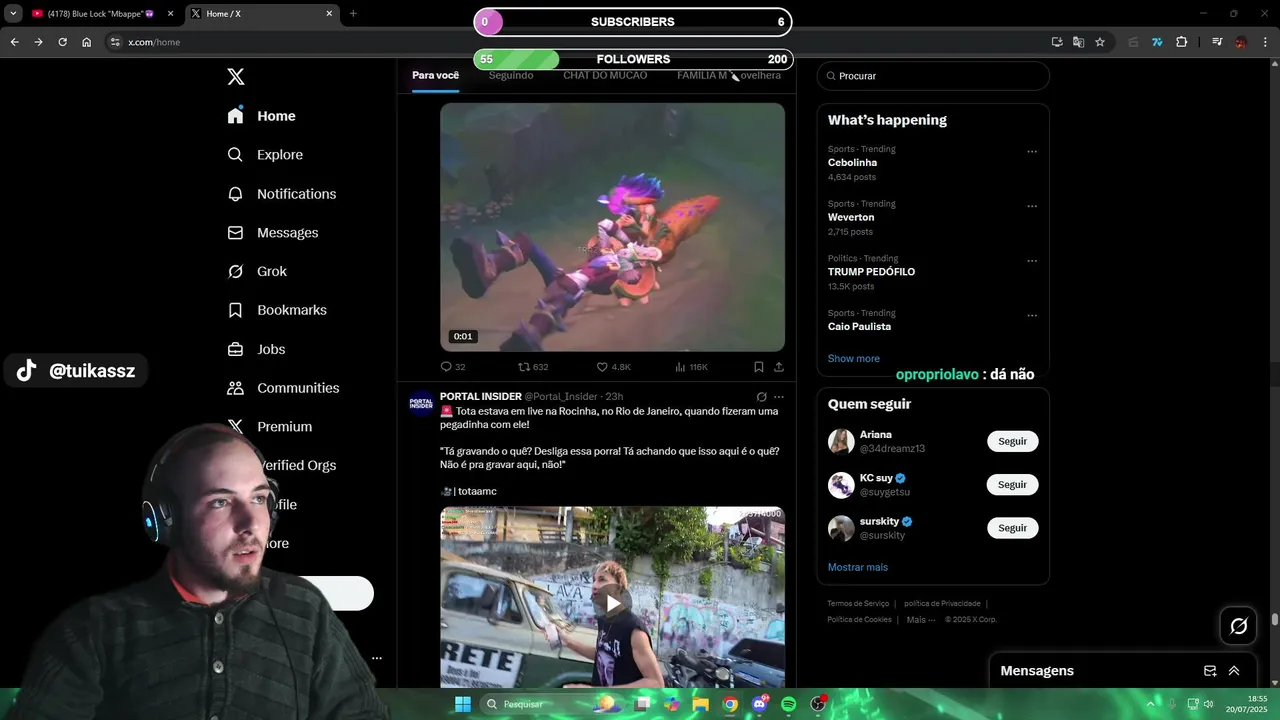Open the Cebolinha trending topic

click(x=852, y=163)
